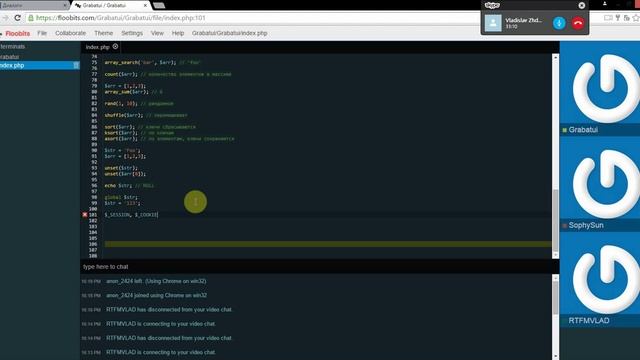Click the green status dot beside Grabatui
Viewport: 640px width, 360px height.
pyautogui.click(x=564, y=130)
